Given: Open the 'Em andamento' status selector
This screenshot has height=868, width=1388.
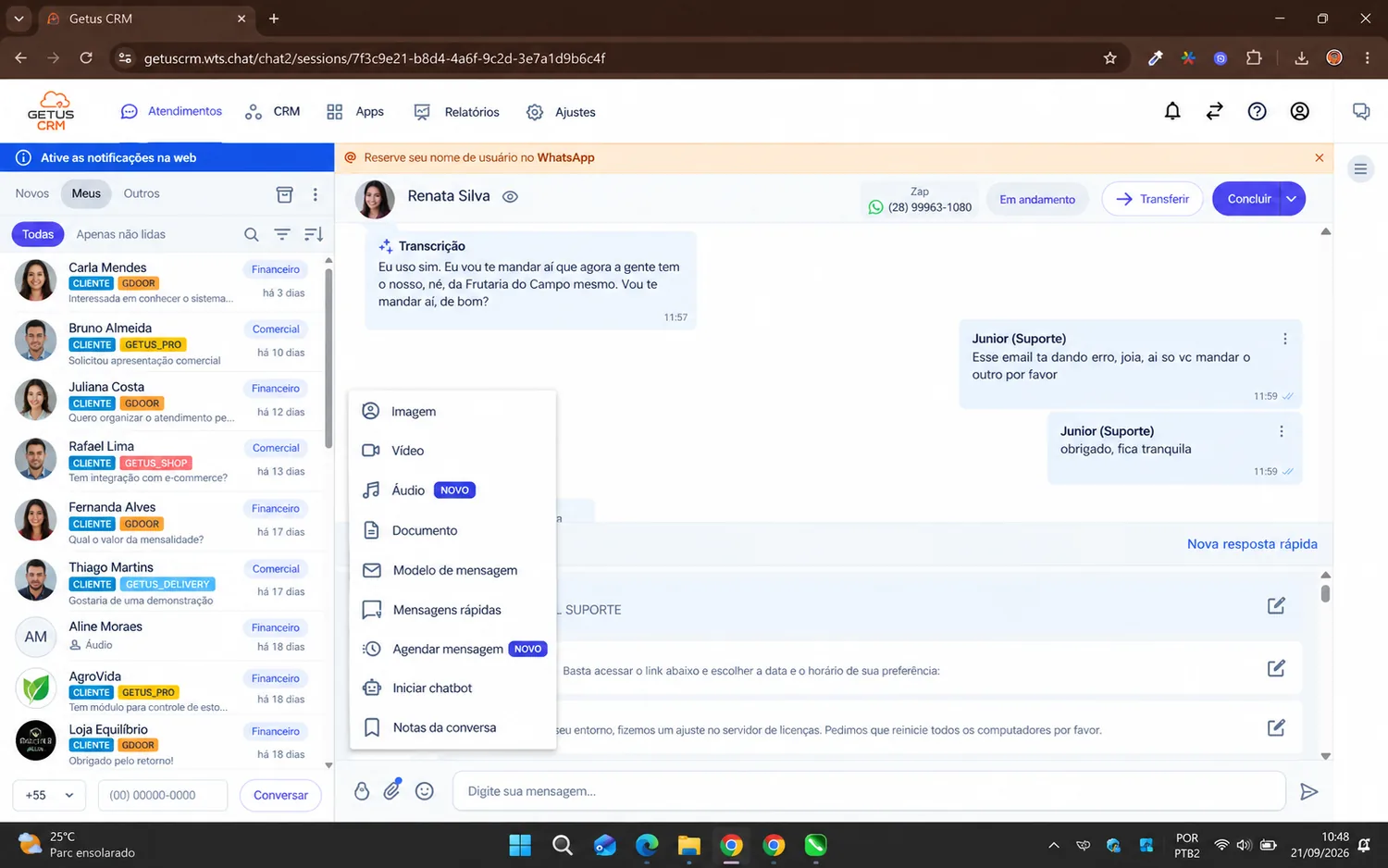Looking at the screenshot, I should (x=1037, y=199).
